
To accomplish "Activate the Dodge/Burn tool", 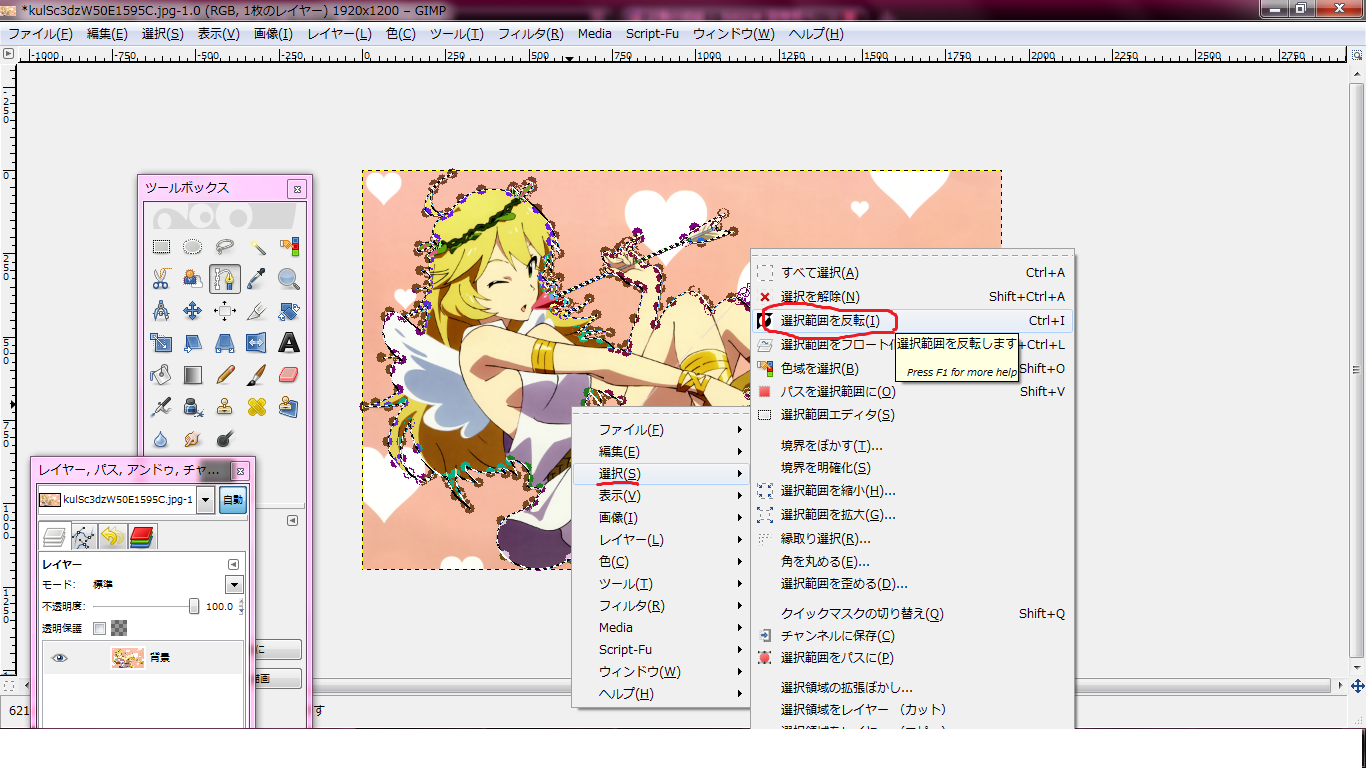I will click(225, 438).
